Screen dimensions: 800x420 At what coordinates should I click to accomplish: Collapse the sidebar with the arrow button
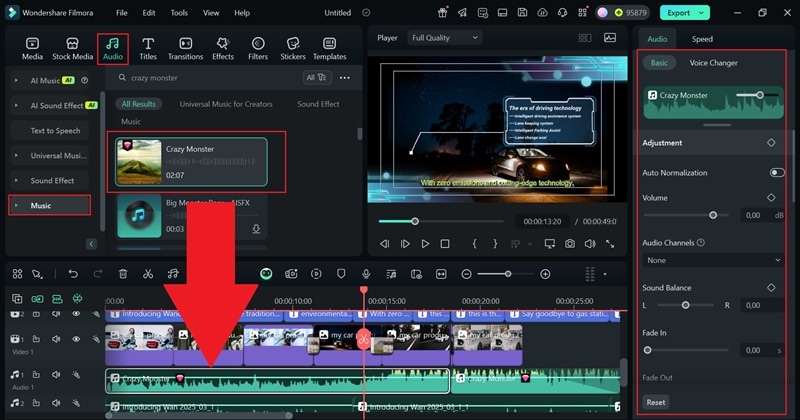[x=91, y=244]
